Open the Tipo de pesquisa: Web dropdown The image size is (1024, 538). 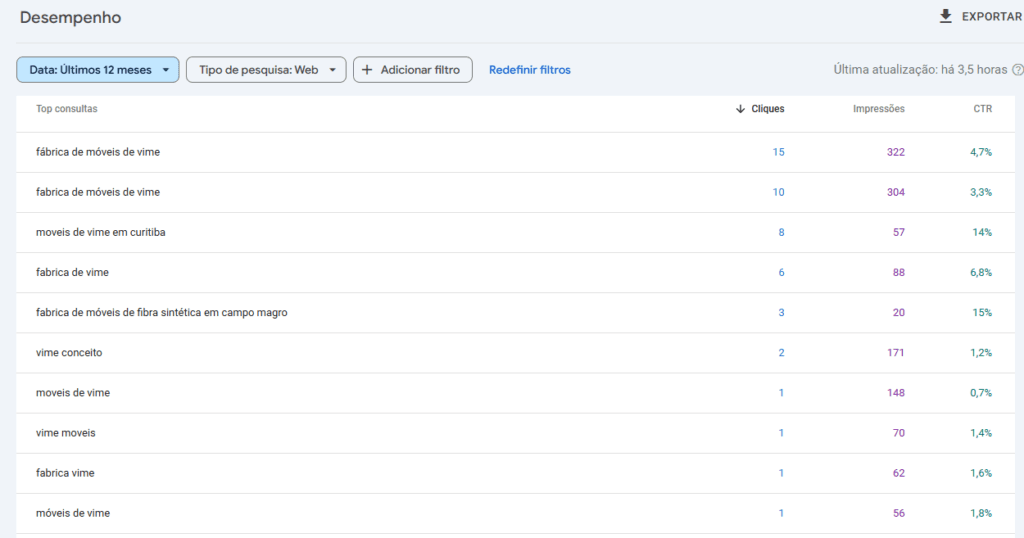coord(266,70)
